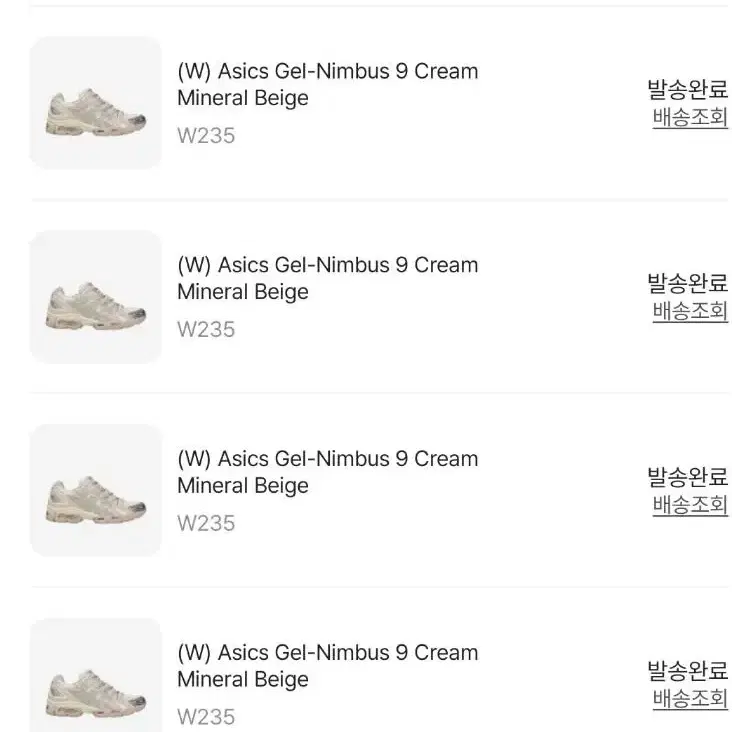Select third order's product title text
Image resolution: width=732 pixels, height=732 pixels.
coord(328,472)
